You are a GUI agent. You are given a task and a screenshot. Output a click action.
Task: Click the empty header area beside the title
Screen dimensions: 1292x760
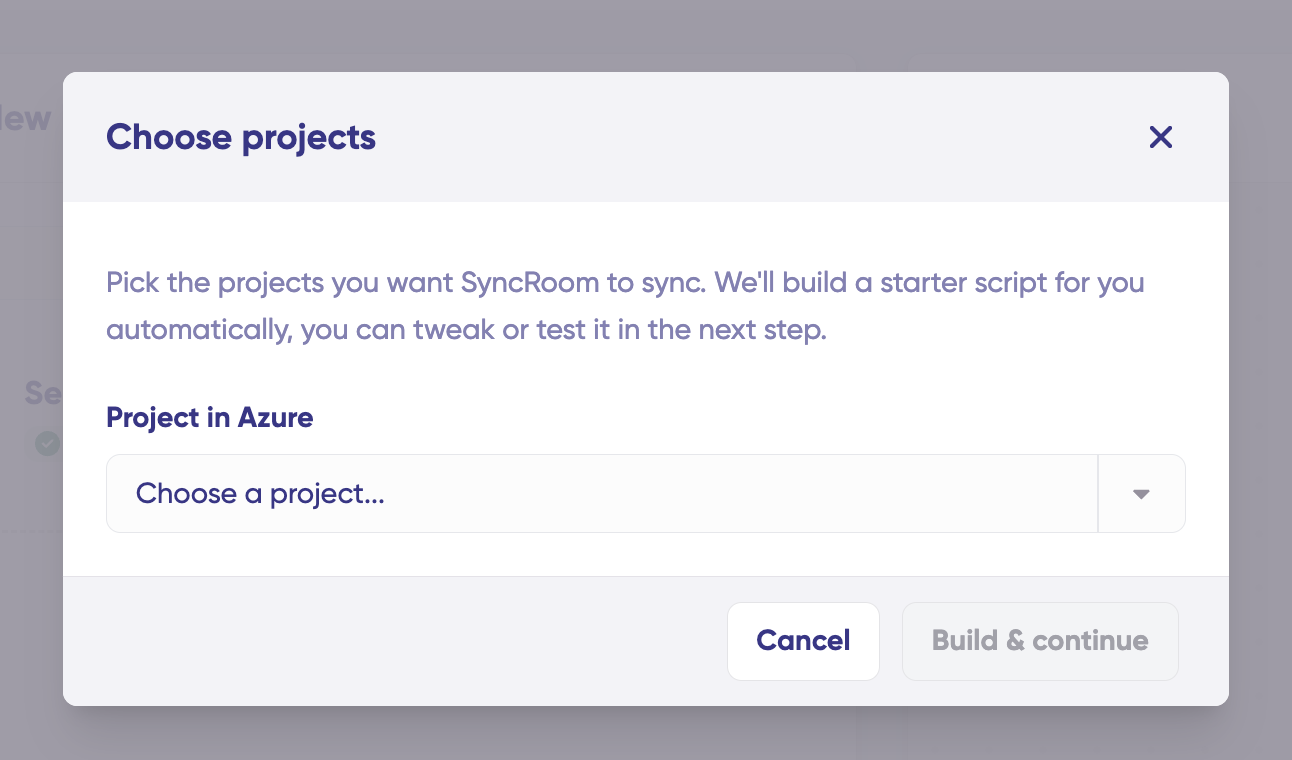[750, 137]
